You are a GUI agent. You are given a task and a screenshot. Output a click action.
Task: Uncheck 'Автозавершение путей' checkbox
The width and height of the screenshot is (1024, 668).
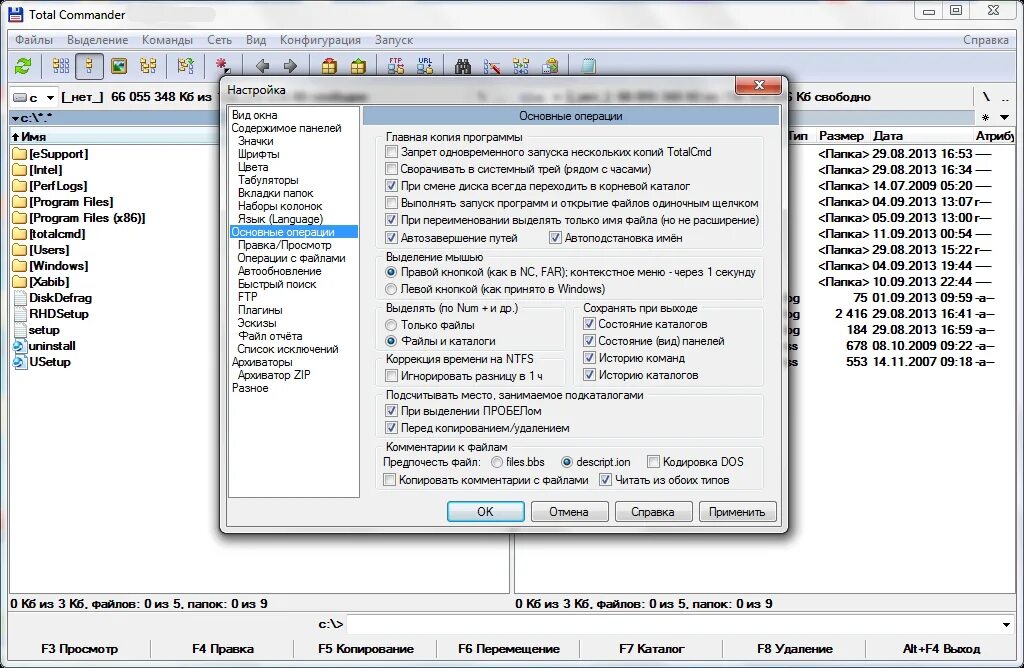[x=391, y=238]
